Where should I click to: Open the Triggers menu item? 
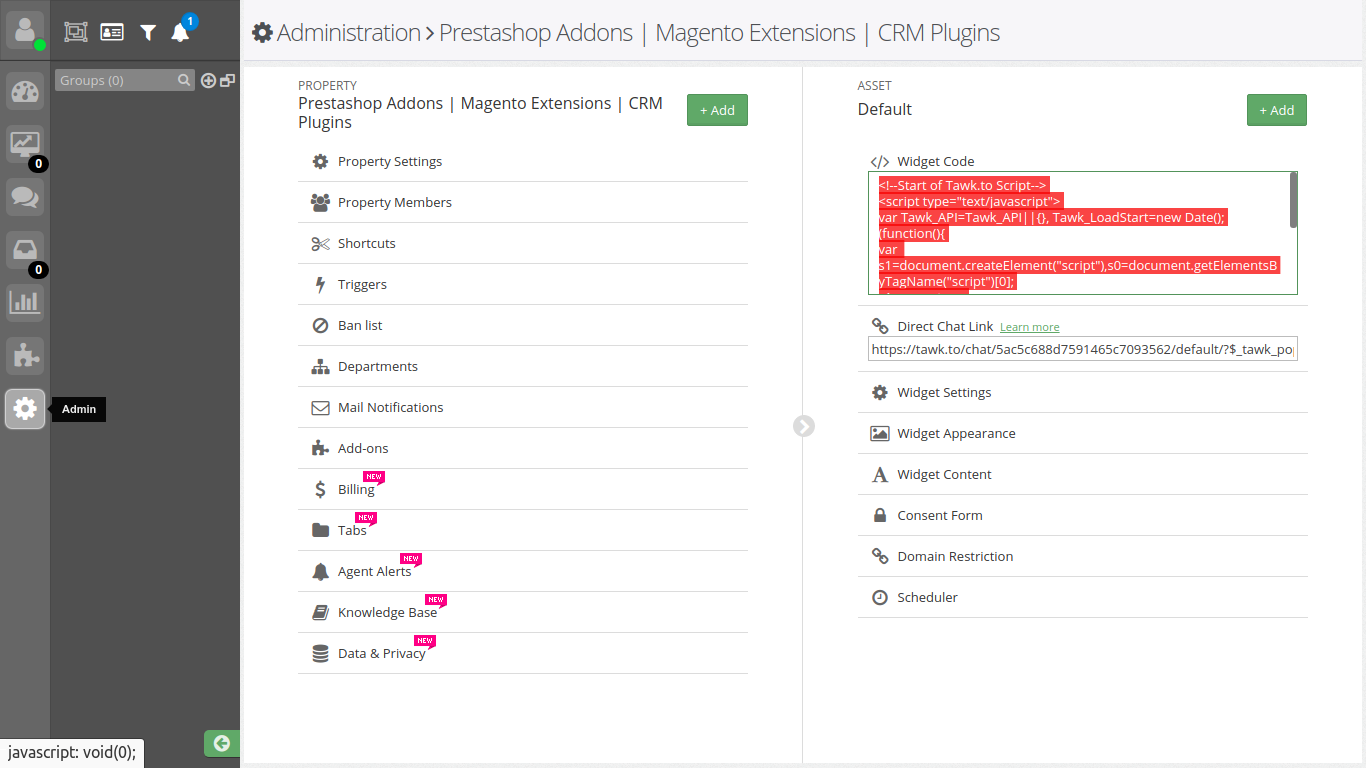click(362, 285)
